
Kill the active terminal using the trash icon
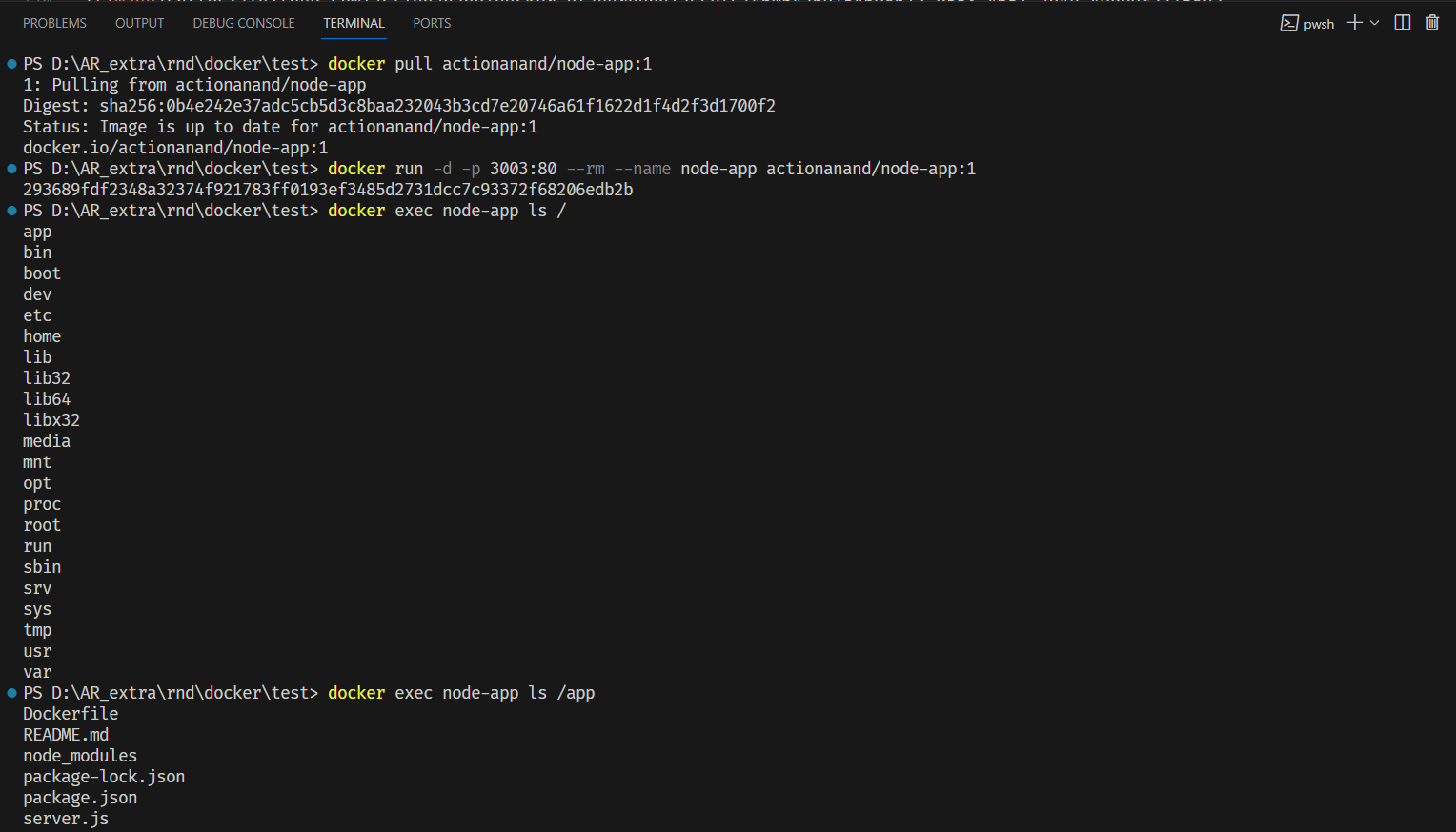point(1432,22)
